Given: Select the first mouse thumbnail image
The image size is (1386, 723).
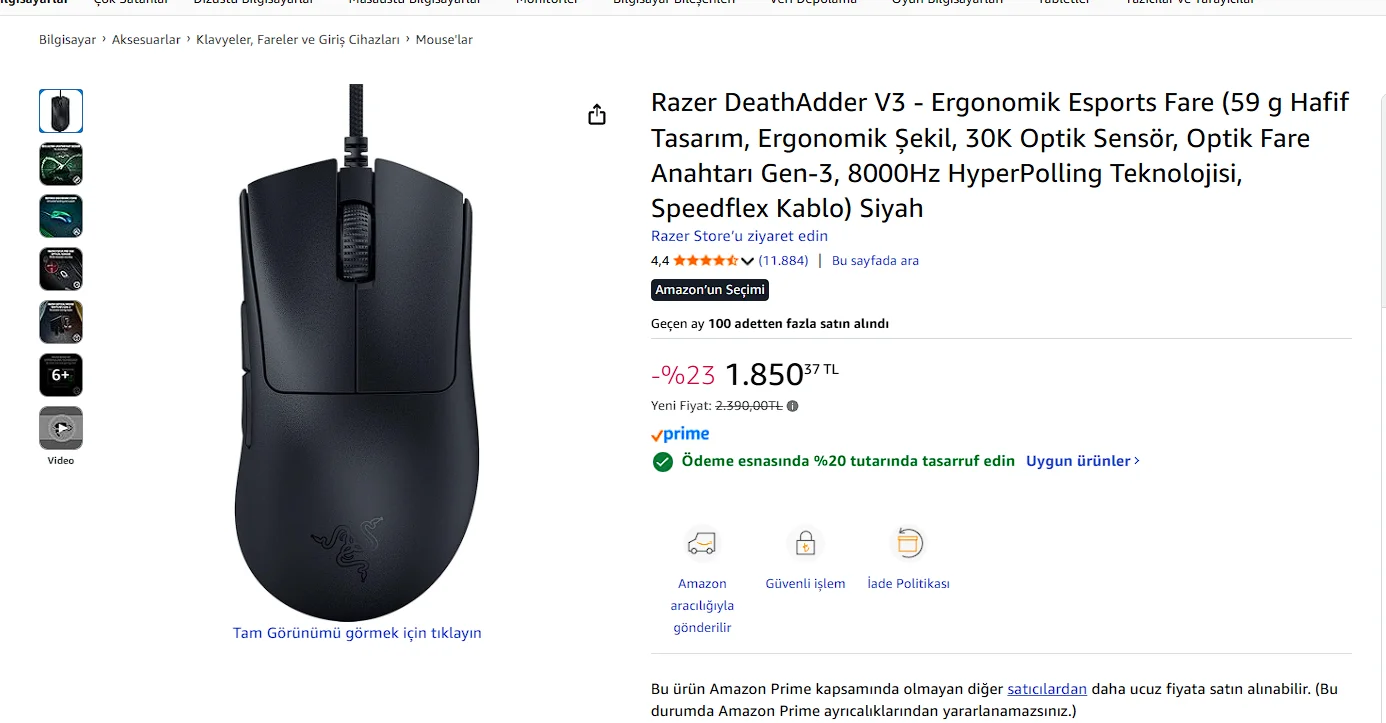Looking at the screenshot, I should pos(61,111).
